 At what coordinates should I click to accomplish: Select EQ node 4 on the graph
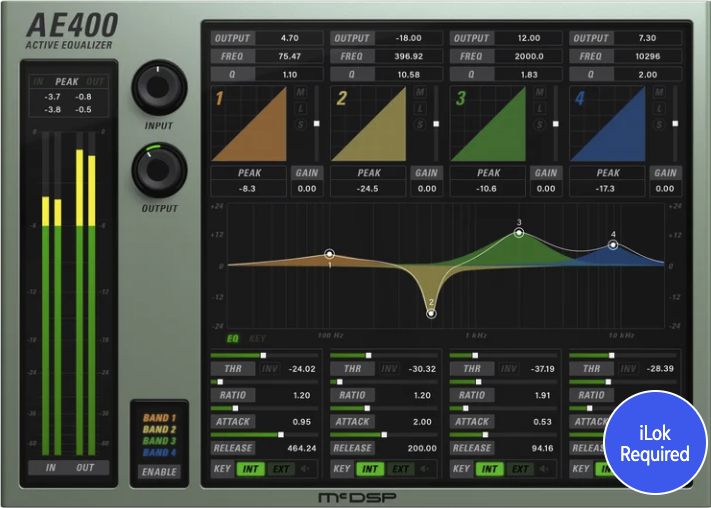[613, 245]
